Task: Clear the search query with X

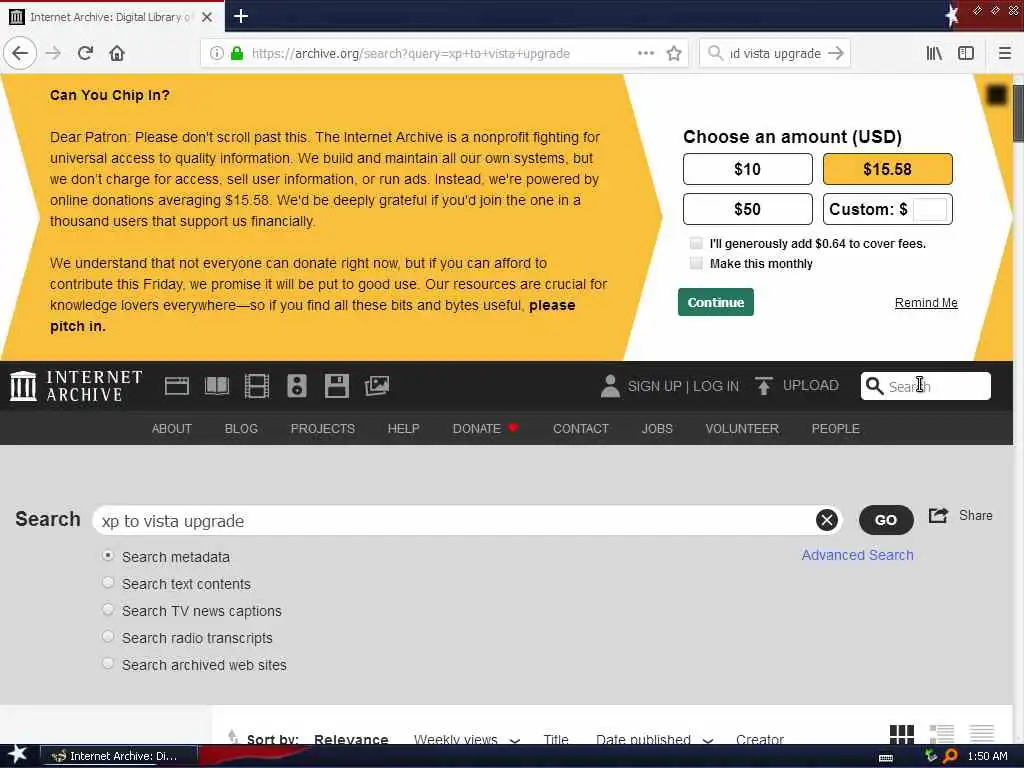Action: [x=827, y=520]
